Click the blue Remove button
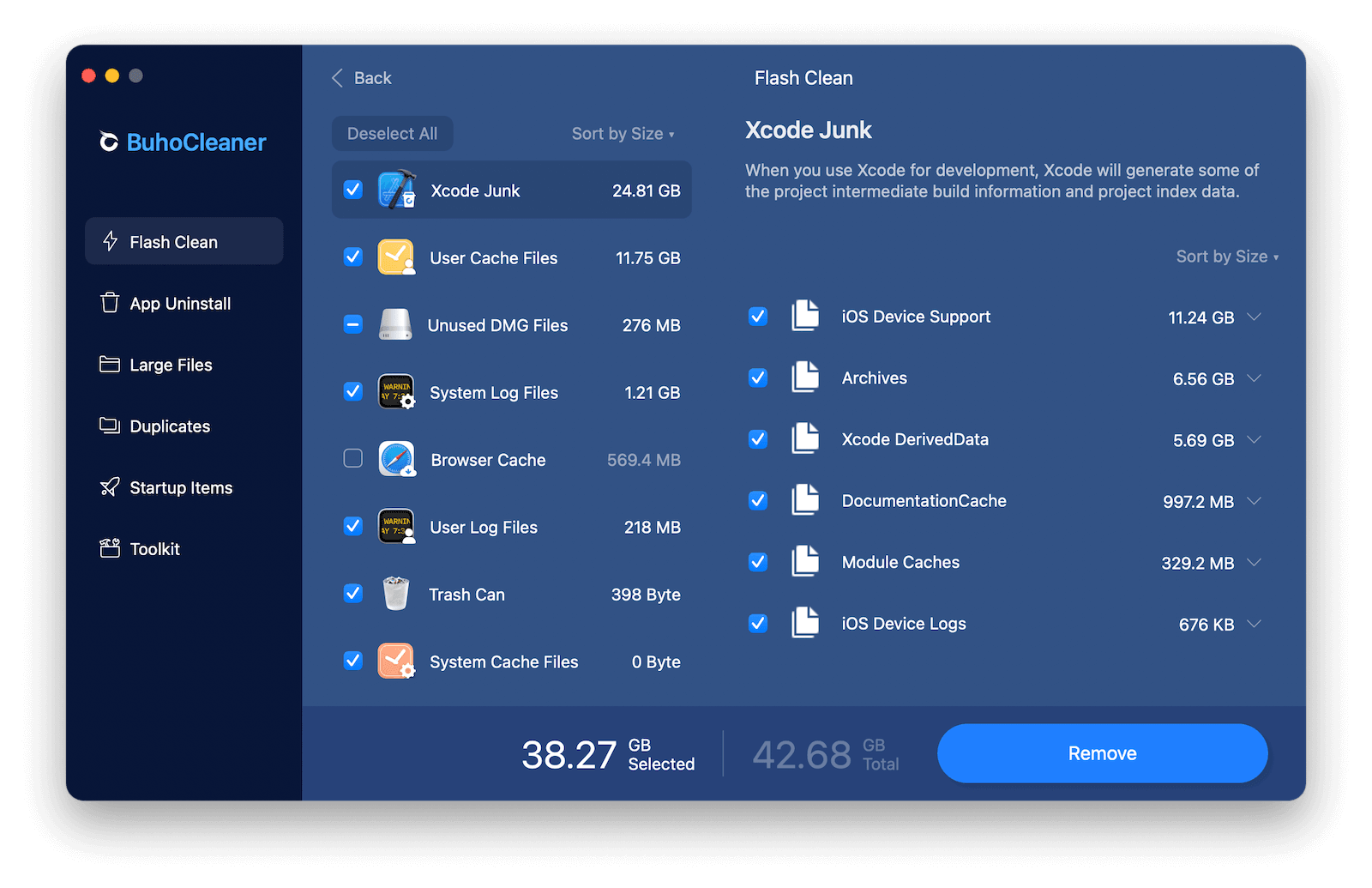 [1102, 753]
